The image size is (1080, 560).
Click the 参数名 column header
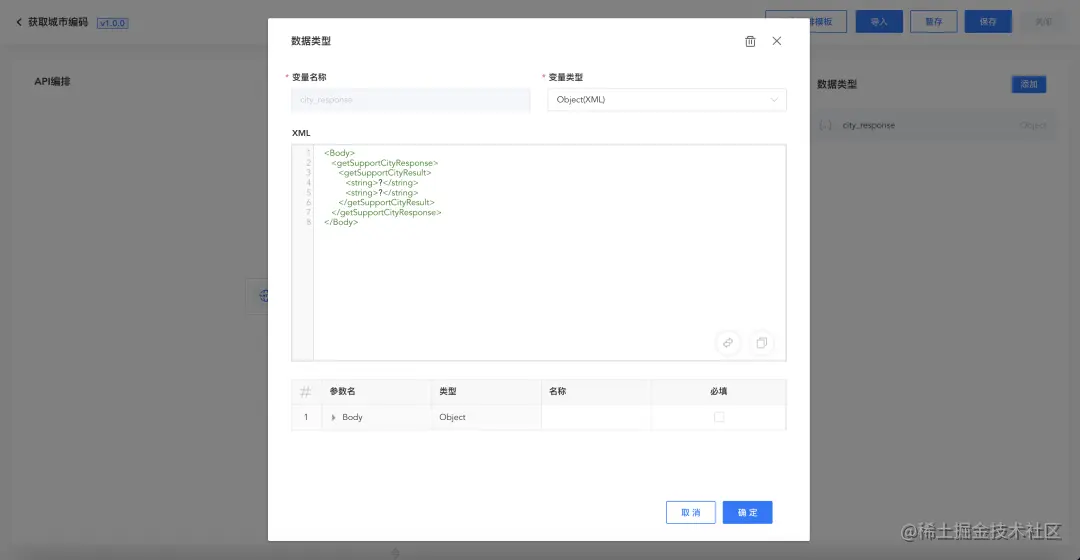[376, 391]
